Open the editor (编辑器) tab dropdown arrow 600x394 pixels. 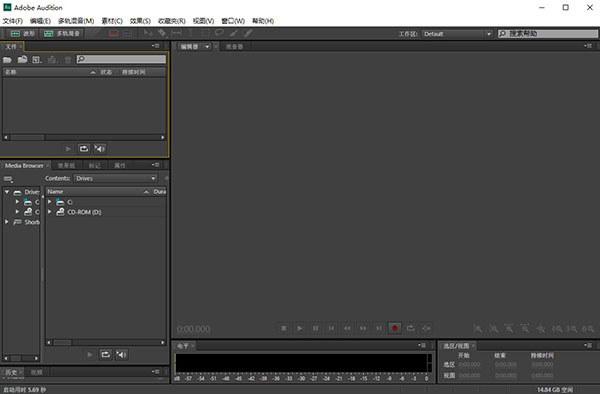pos(207,47)
